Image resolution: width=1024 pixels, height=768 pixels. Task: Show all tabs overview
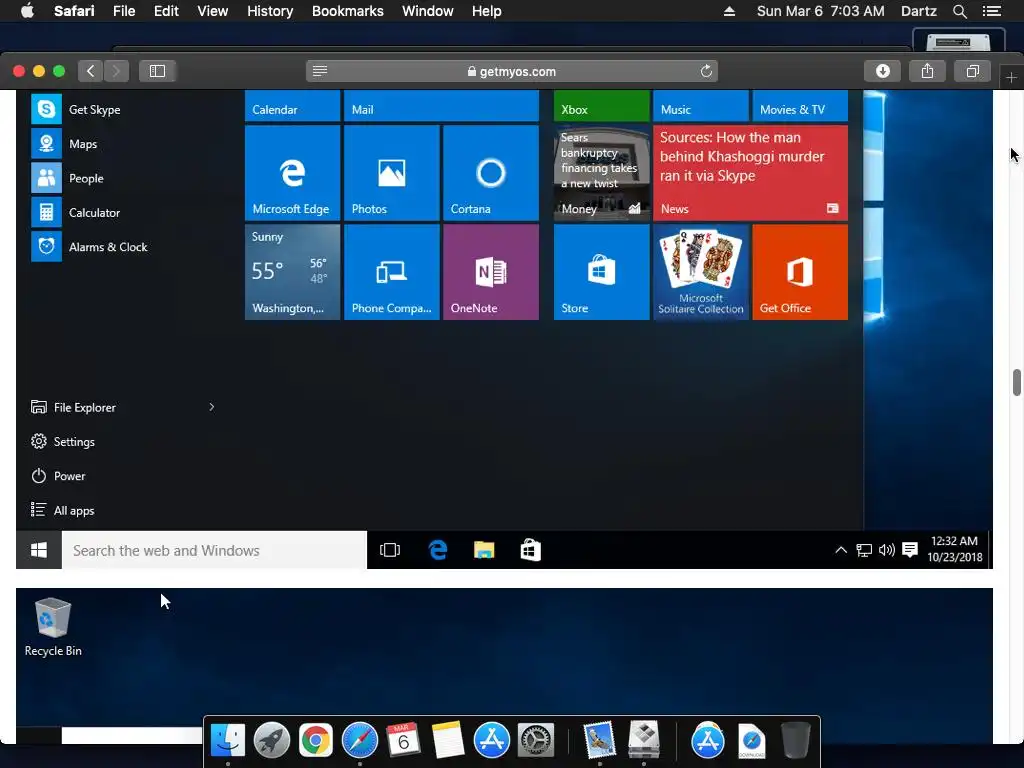[x=972, y=71]
